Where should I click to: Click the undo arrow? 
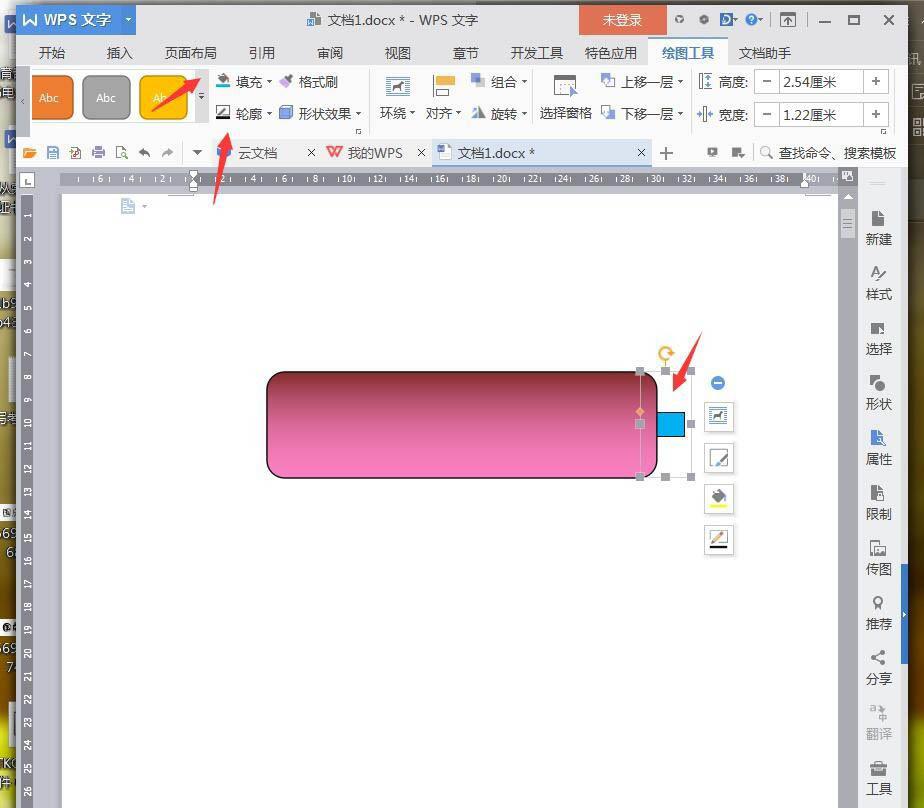point(144,153)
